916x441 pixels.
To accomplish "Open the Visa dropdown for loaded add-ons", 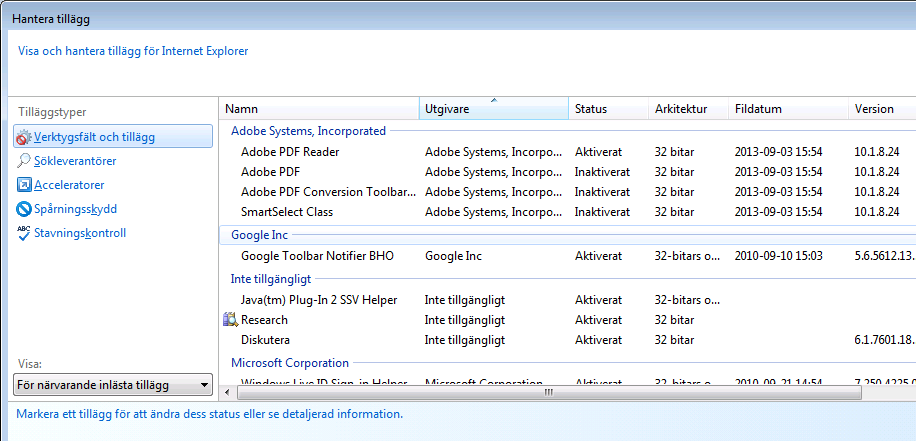I will click(113, 385).
